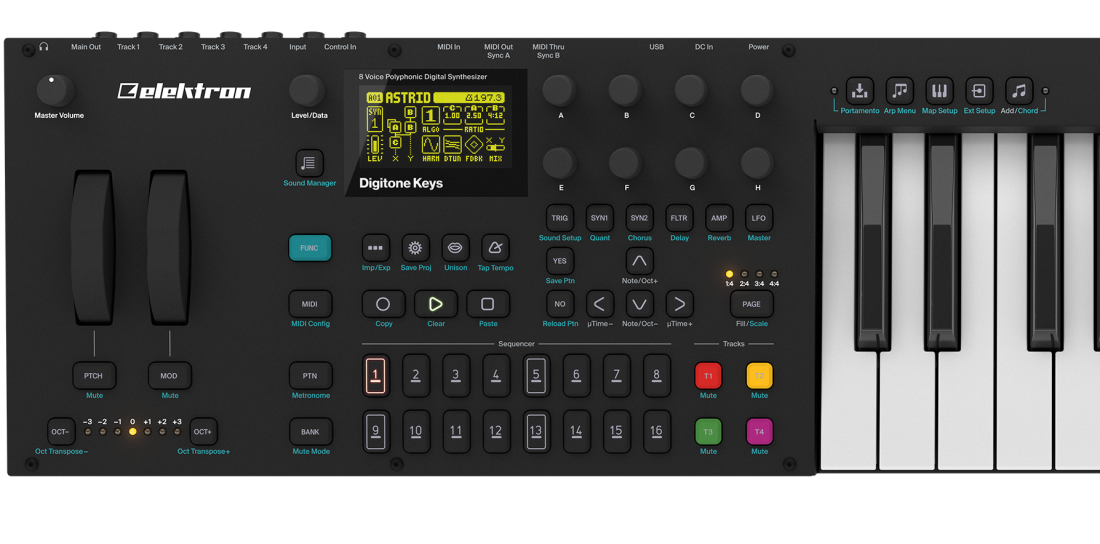Toggle sequencer step 11
The width and height of the screenshot is (1100, 544).
[x=456, y=432]
